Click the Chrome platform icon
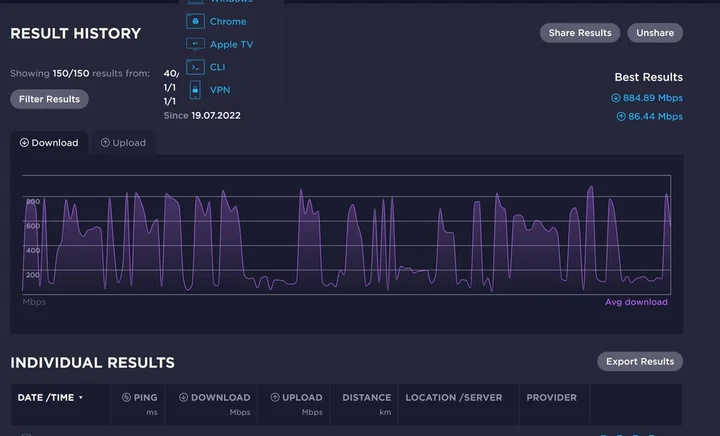 point(195,21)
